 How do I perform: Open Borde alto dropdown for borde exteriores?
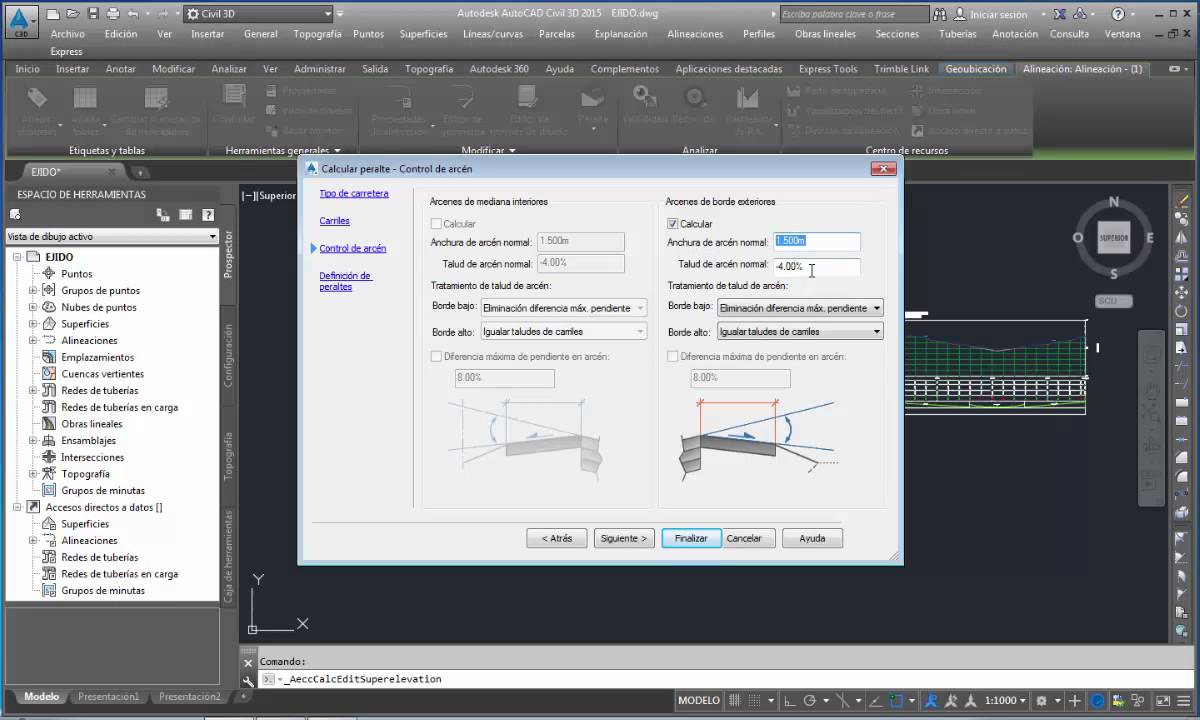pos(800,331)
